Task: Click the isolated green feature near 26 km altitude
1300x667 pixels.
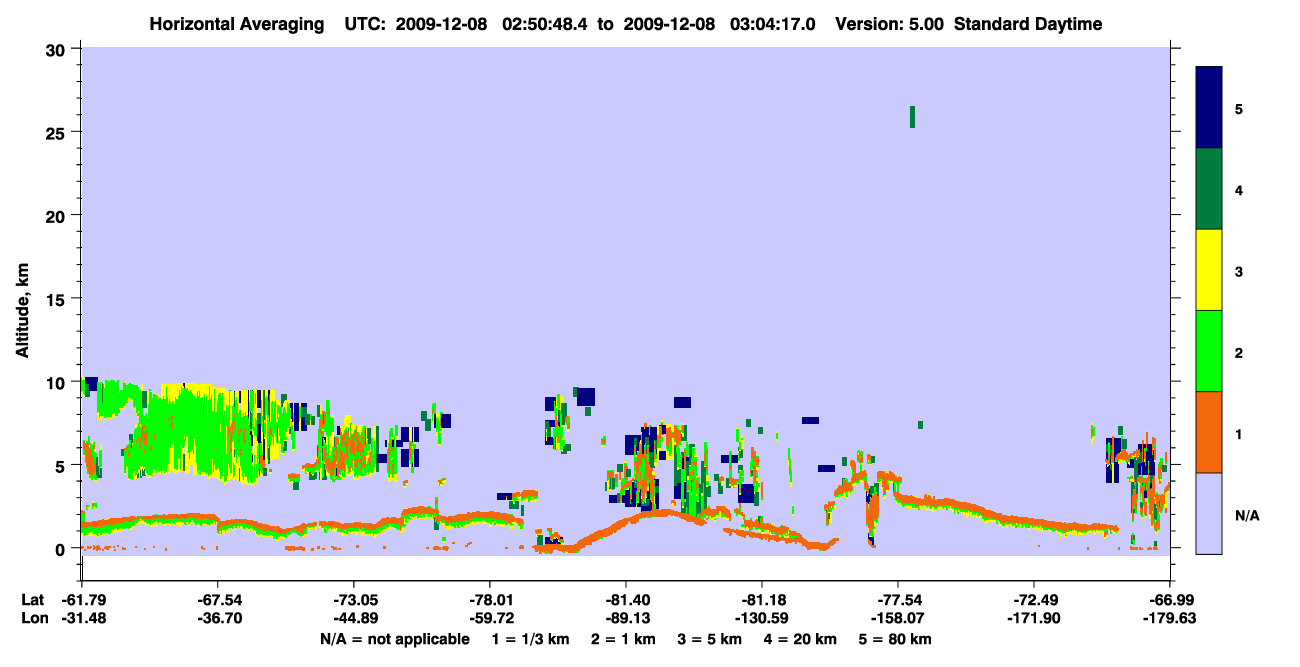Action: tap(912, 117)
